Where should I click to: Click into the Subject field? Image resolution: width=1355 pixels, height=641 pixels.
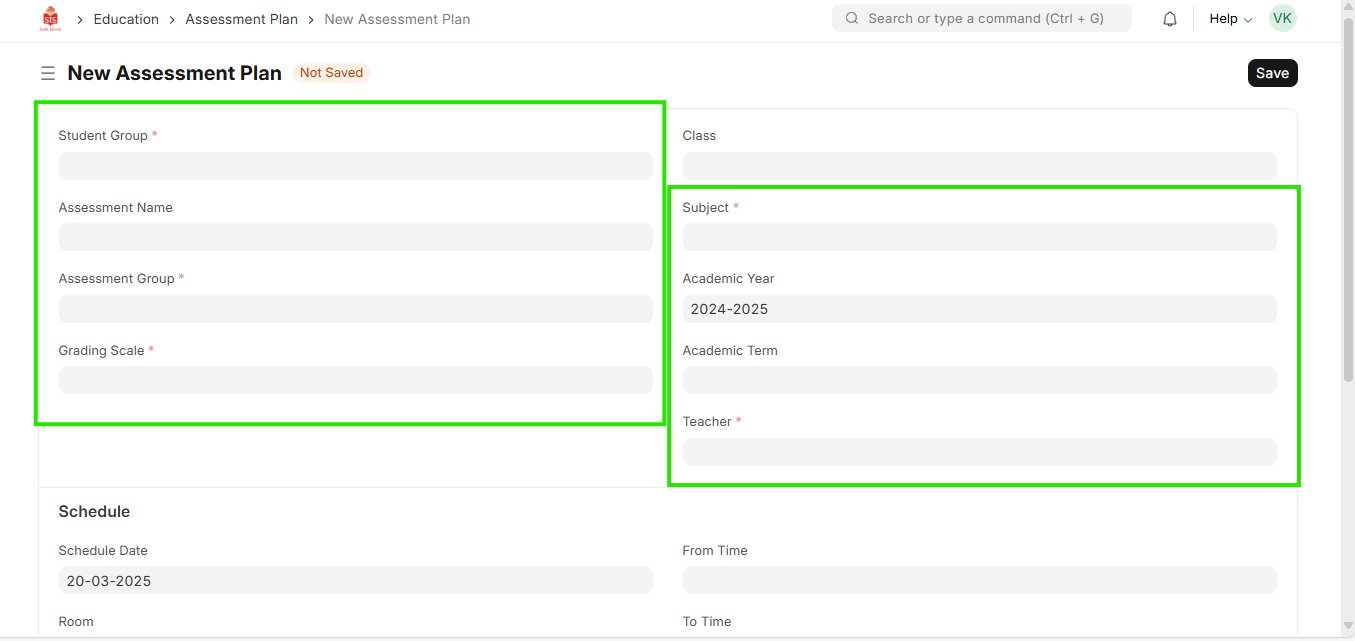tap(979, 237)
